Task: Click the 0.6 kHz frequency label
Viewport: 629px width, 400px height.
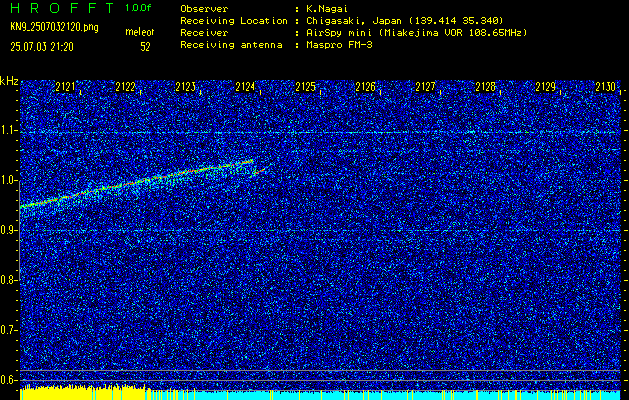Action: 8,380
